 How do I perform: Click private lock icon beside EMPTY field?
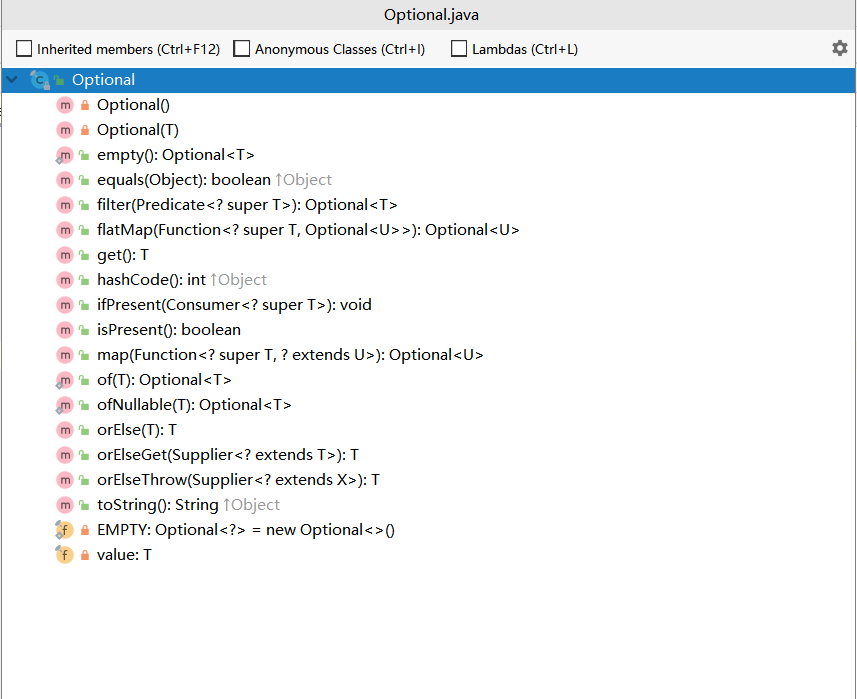point(85,530)
